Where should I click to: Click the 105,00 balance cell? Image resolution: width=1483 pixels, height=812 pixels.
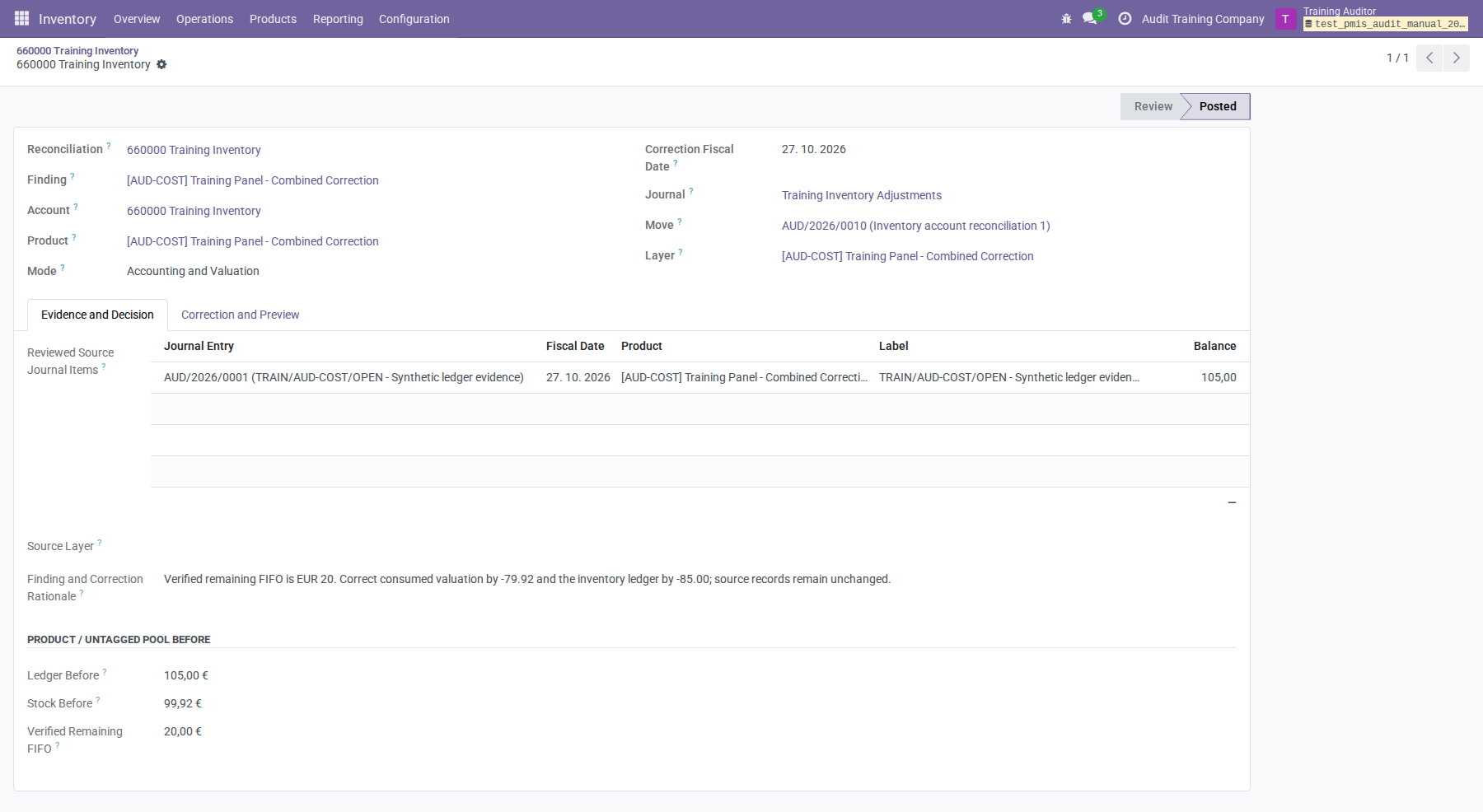tap(1219, 377)
